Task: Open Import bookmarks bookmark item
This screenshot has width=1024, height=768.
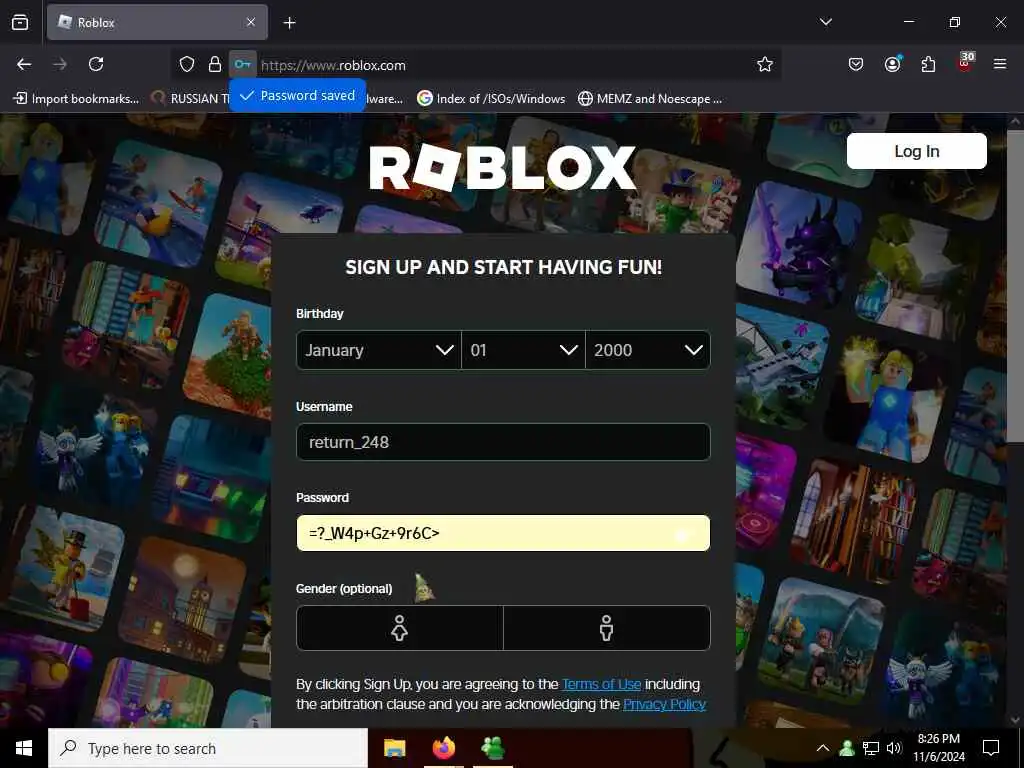Action: [76, 99]
